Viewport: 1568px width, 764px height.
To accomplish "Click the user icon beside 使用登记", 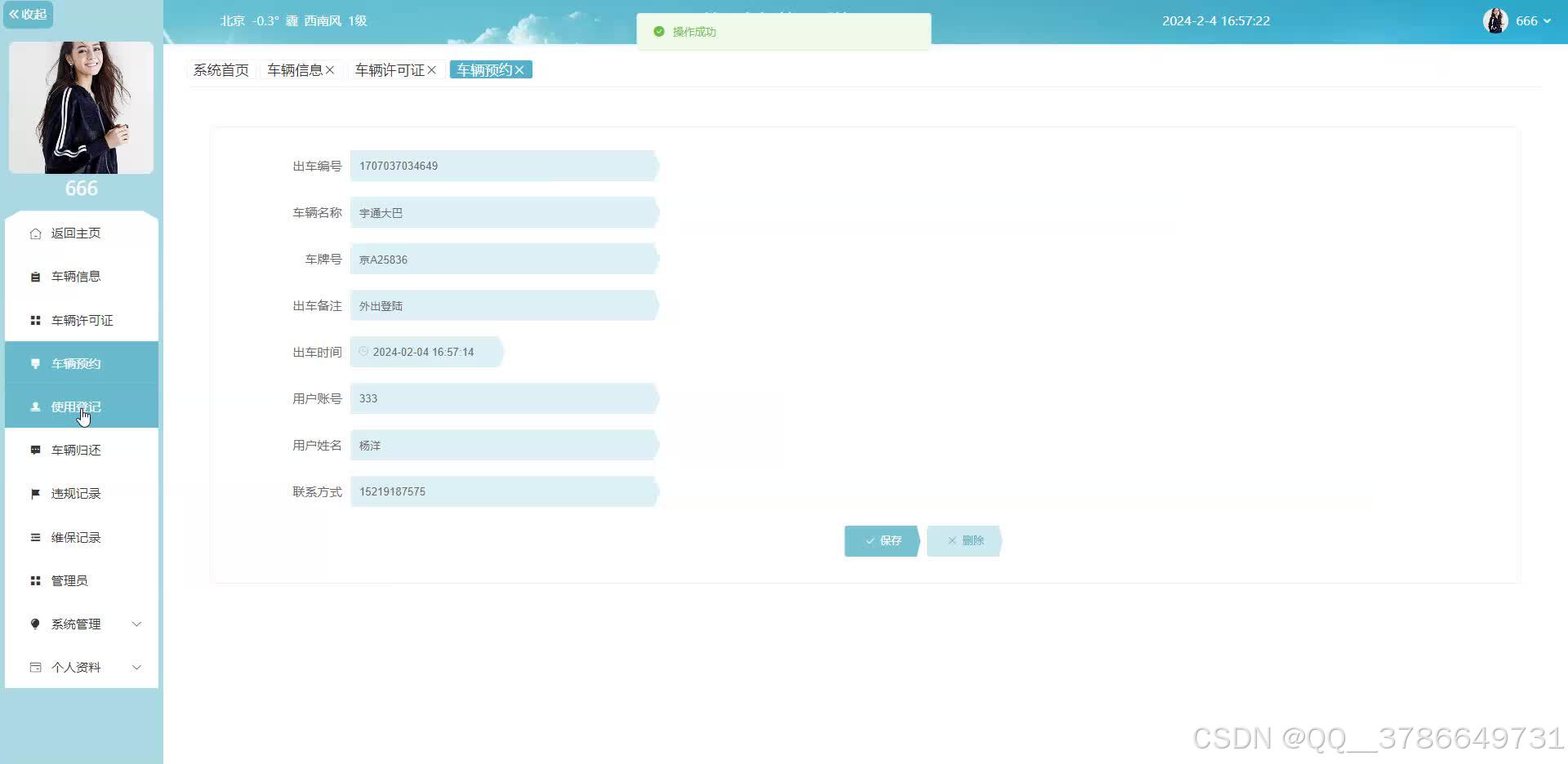I will click(35, 406).
